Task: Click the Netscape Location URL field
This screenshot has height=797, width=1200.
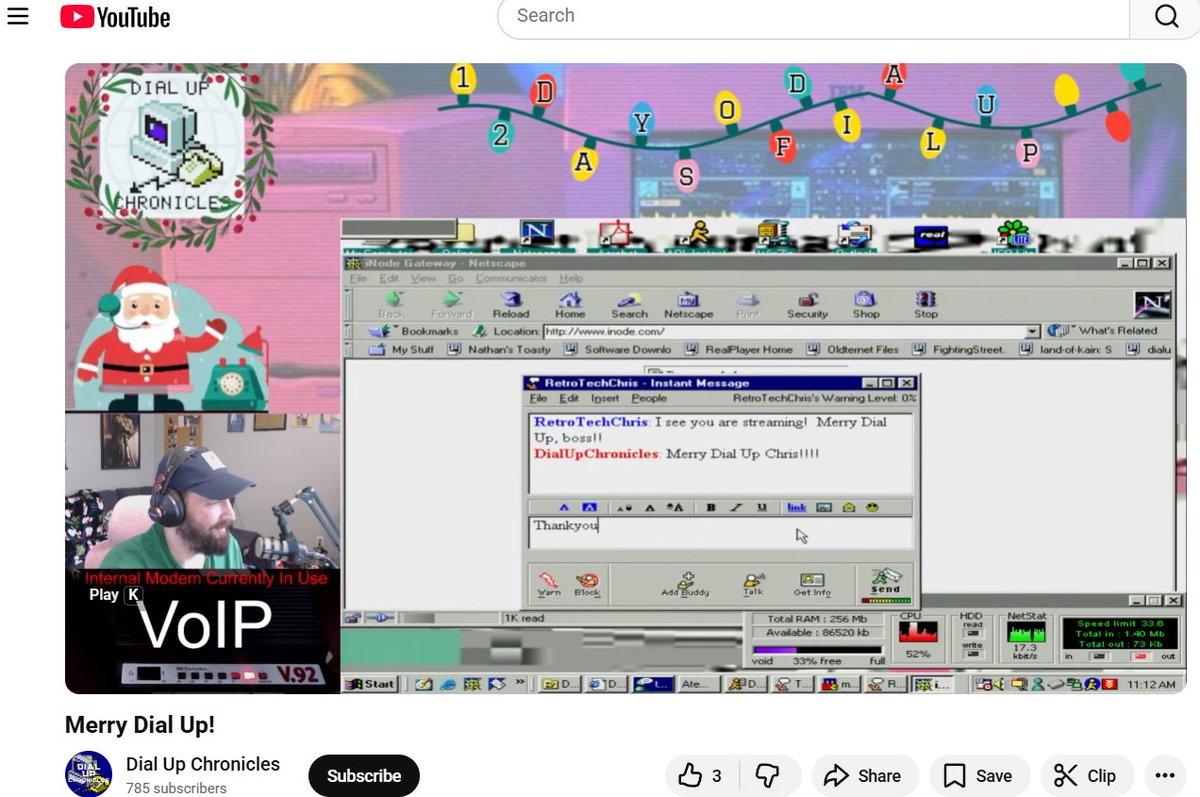Action: 784,331
